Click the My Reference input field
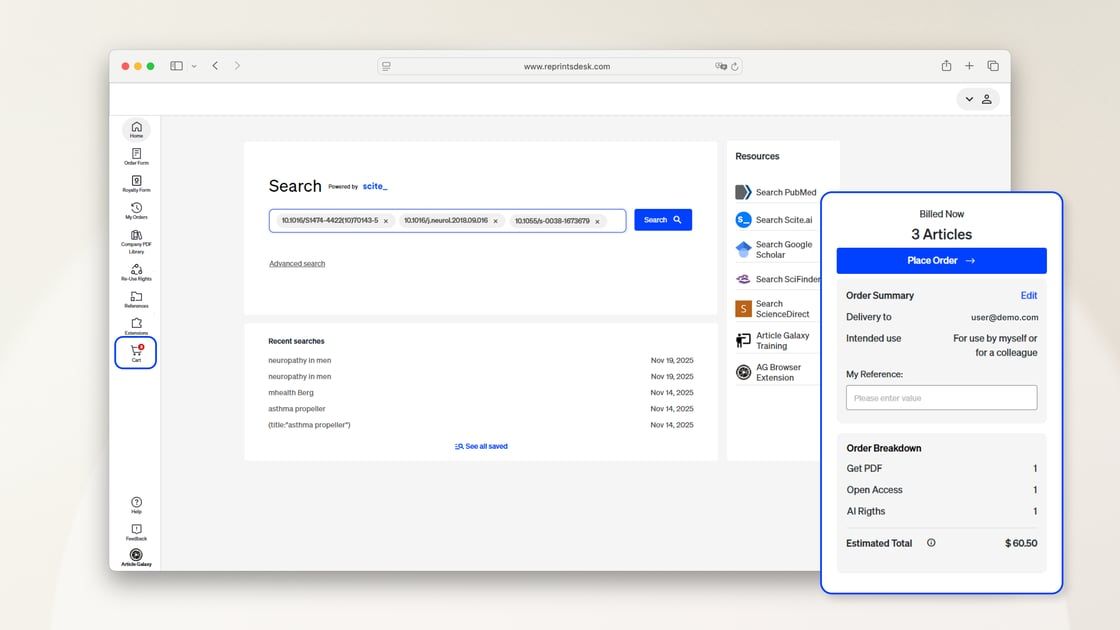 (941, 398)
